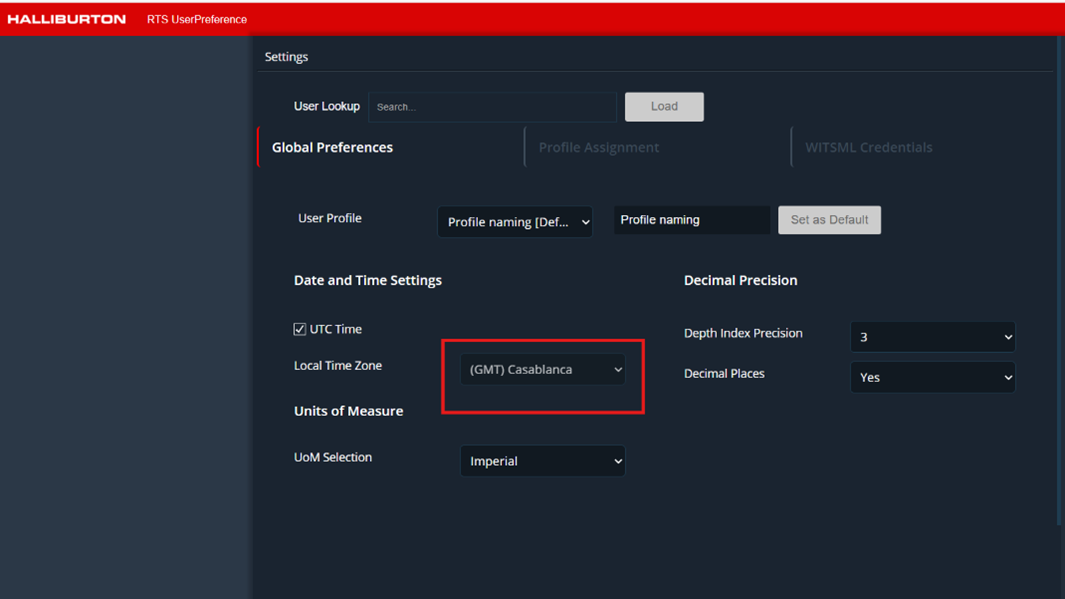Click the Date and Time Settings heading
Viewport: 1065px width, 599px height.
pos(367,280)
